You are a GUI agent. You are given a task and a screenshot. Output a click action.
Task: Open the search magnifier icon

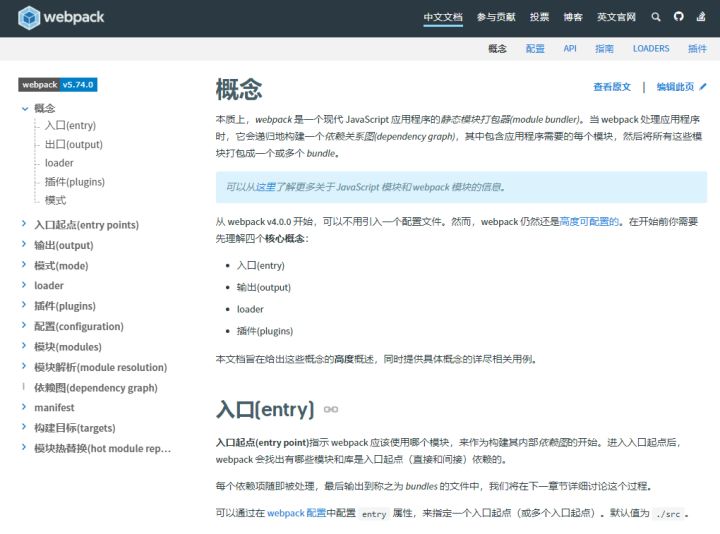click(656, 17)
